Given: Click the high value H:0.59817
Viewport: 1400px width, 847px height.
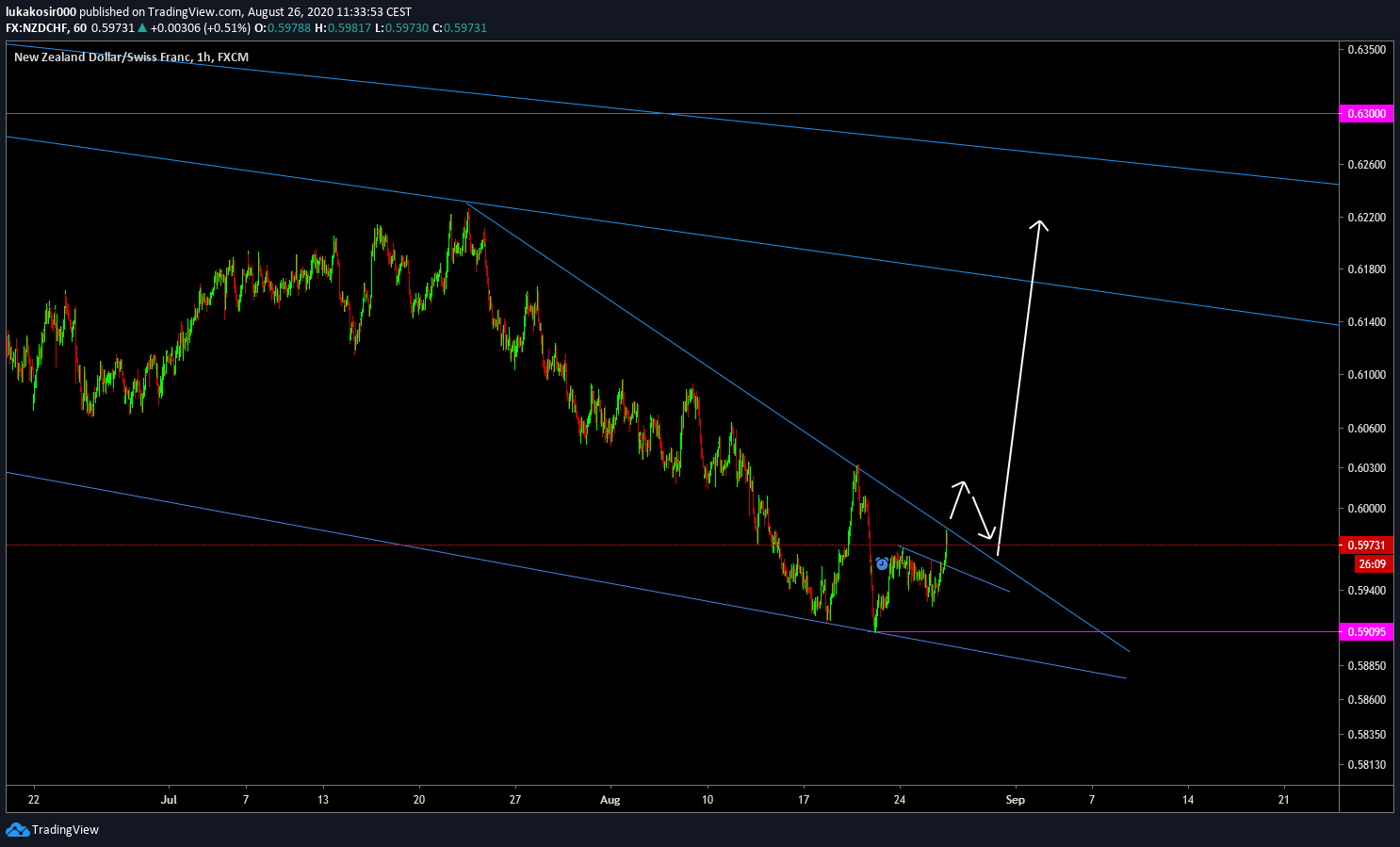Looking at the screenshot, I should 343,28.
